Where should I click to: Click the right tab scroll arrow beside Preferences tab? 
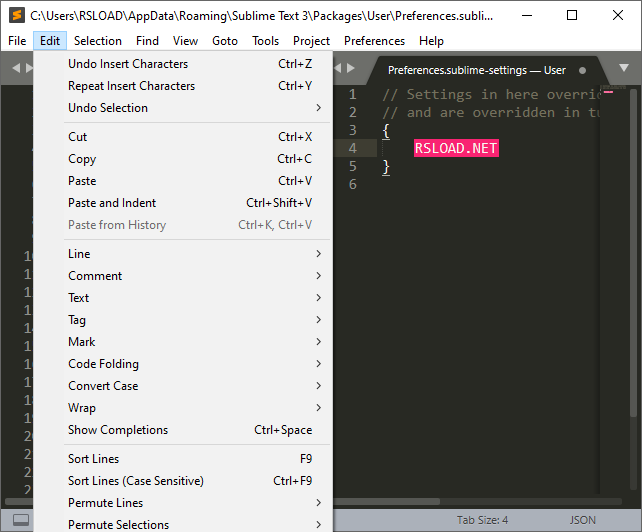(349, 68)
